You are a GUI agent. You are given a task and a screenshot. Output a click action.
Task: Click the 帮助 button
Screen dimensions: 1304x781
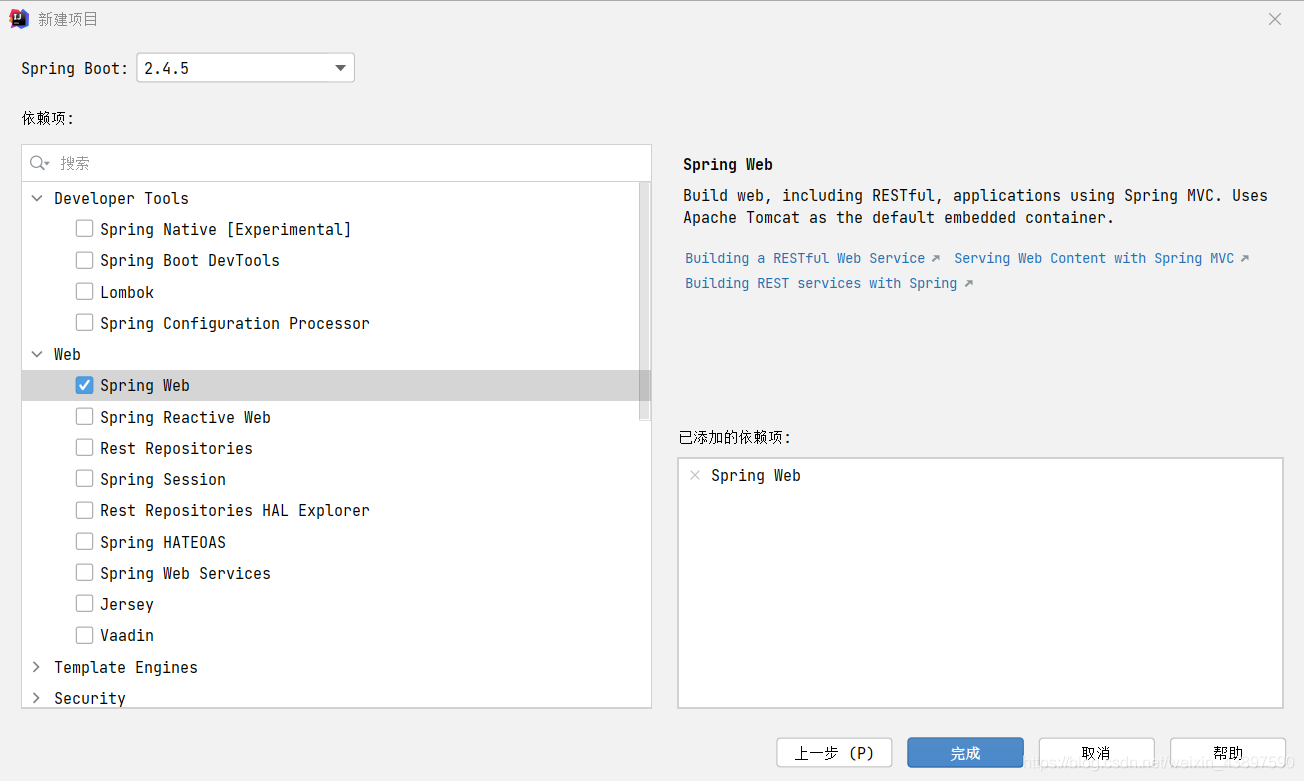[1227, 753]
